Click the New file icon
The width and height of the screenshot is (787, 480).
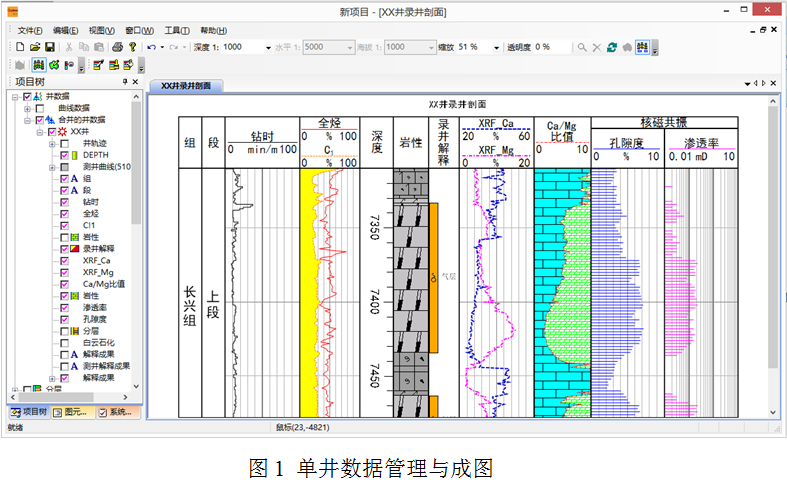point(20,47)
